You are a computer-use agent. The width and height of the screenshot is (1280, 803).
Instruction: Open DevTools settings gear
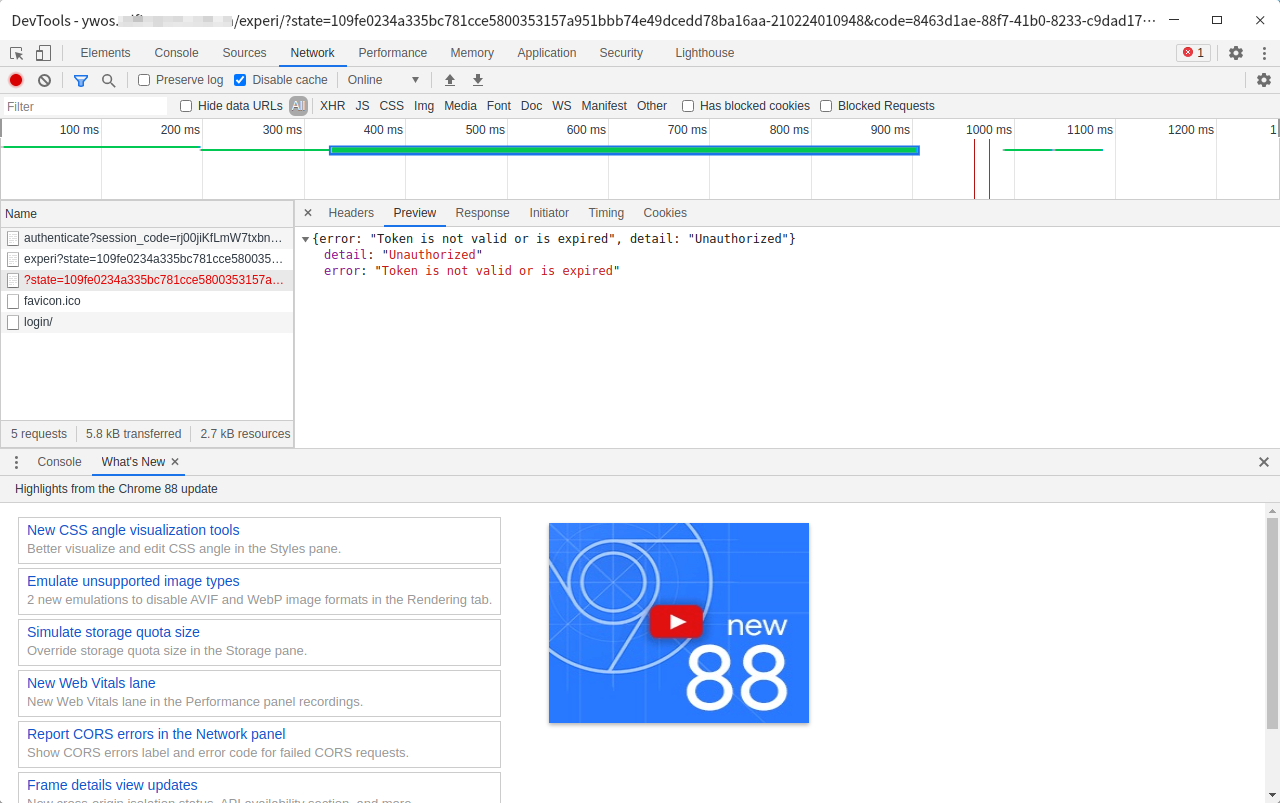tap(1236, 52)
